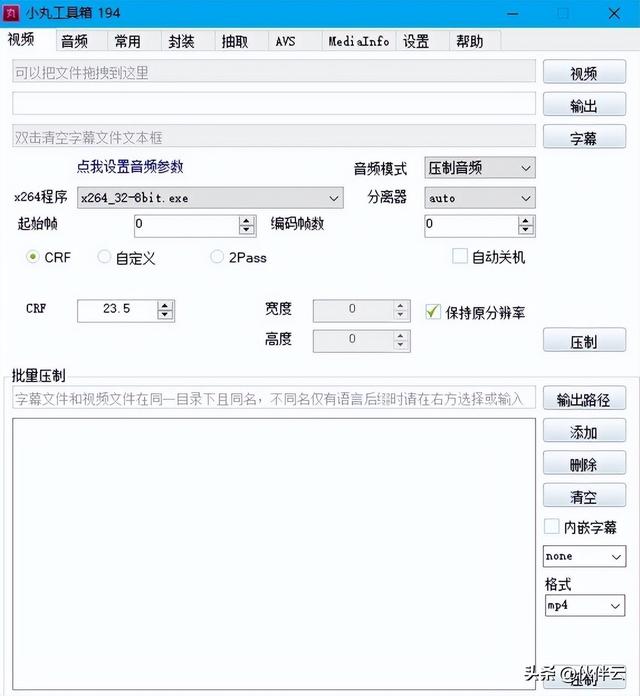Increase 起始帧 with up arrow
640x696 pixels.
246,221
